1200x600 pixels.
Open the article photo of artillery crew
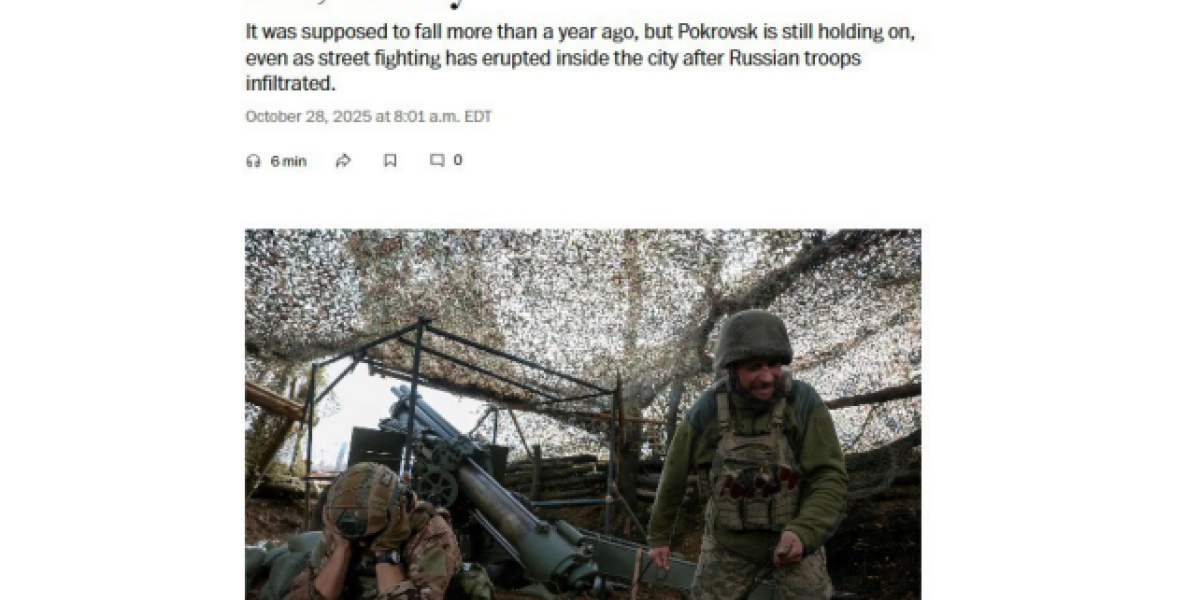(583, 415)
